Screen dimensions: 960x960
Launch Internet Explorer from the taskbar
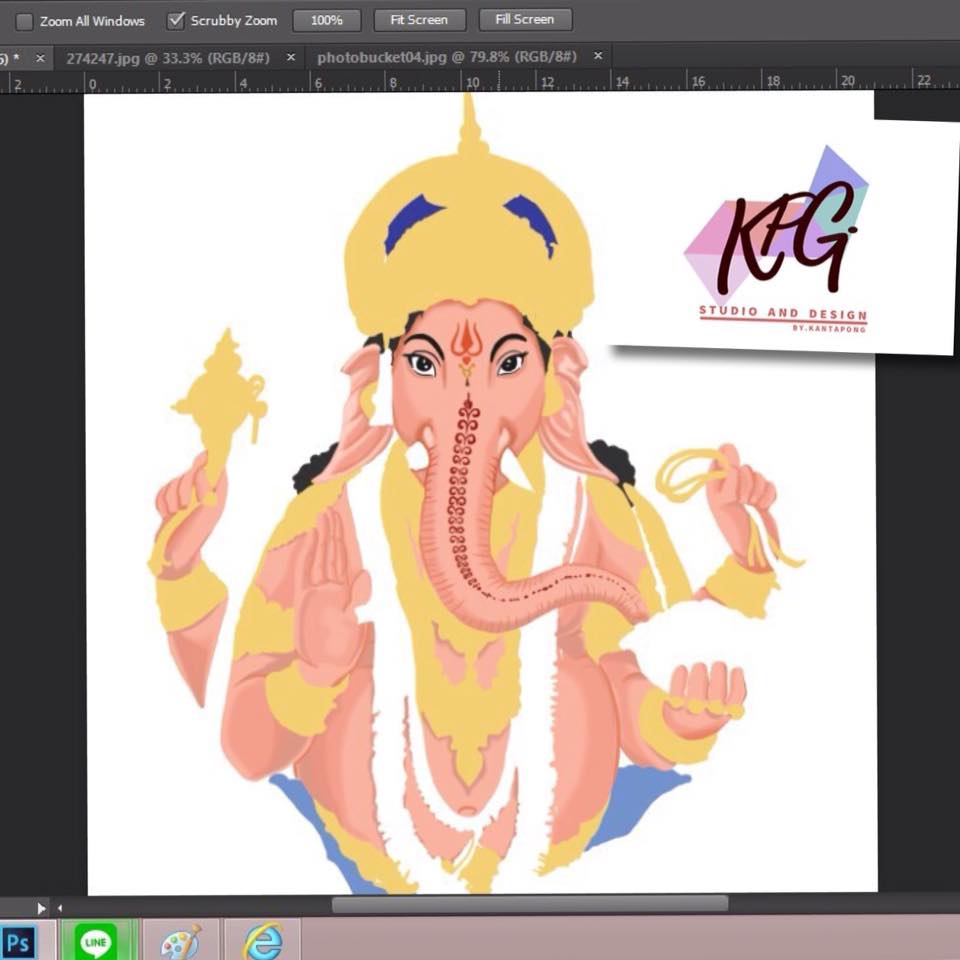tap(263, 942)
